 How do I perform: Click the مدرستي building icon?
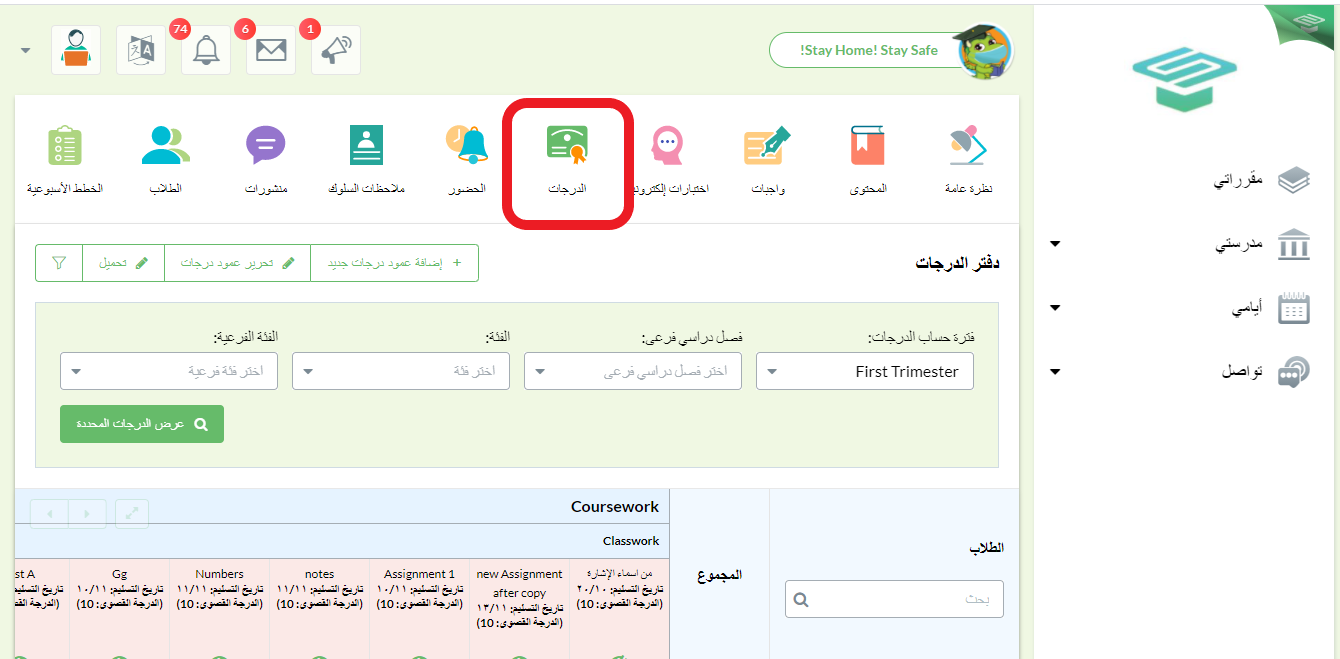(x=1294, y=244)
